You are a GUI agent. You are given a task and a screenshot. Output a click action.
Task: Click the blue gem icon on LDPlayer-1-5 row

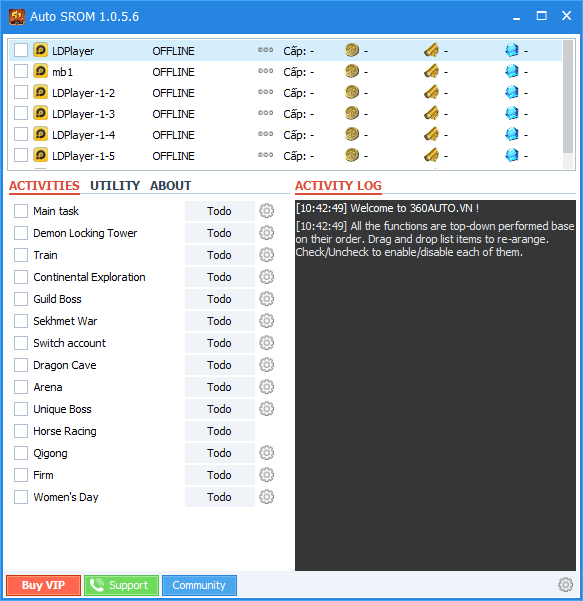click(512, 156)
